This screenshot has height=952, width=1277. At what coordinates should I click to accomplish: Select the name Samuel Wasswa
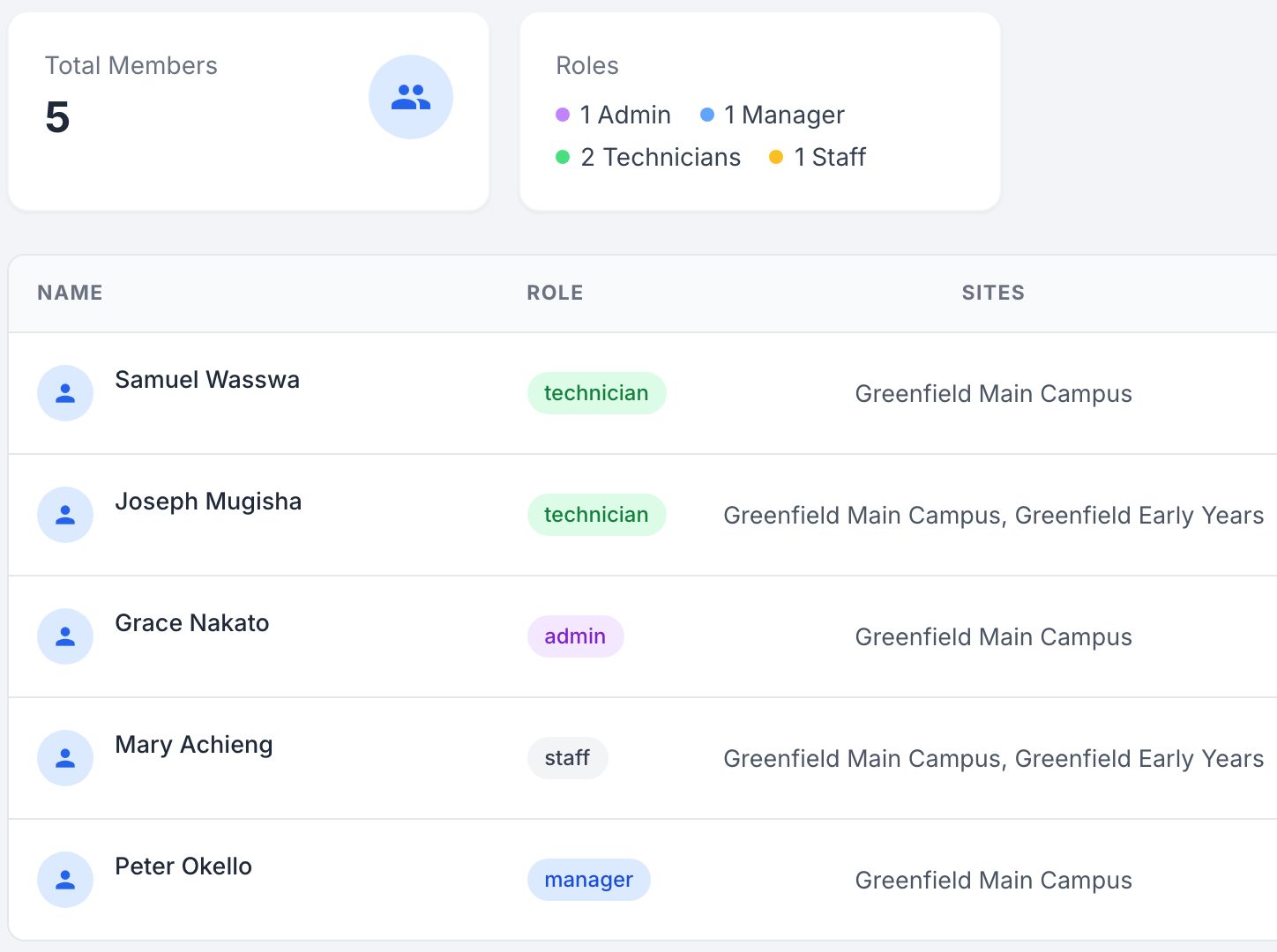click(x=207, y=380)
